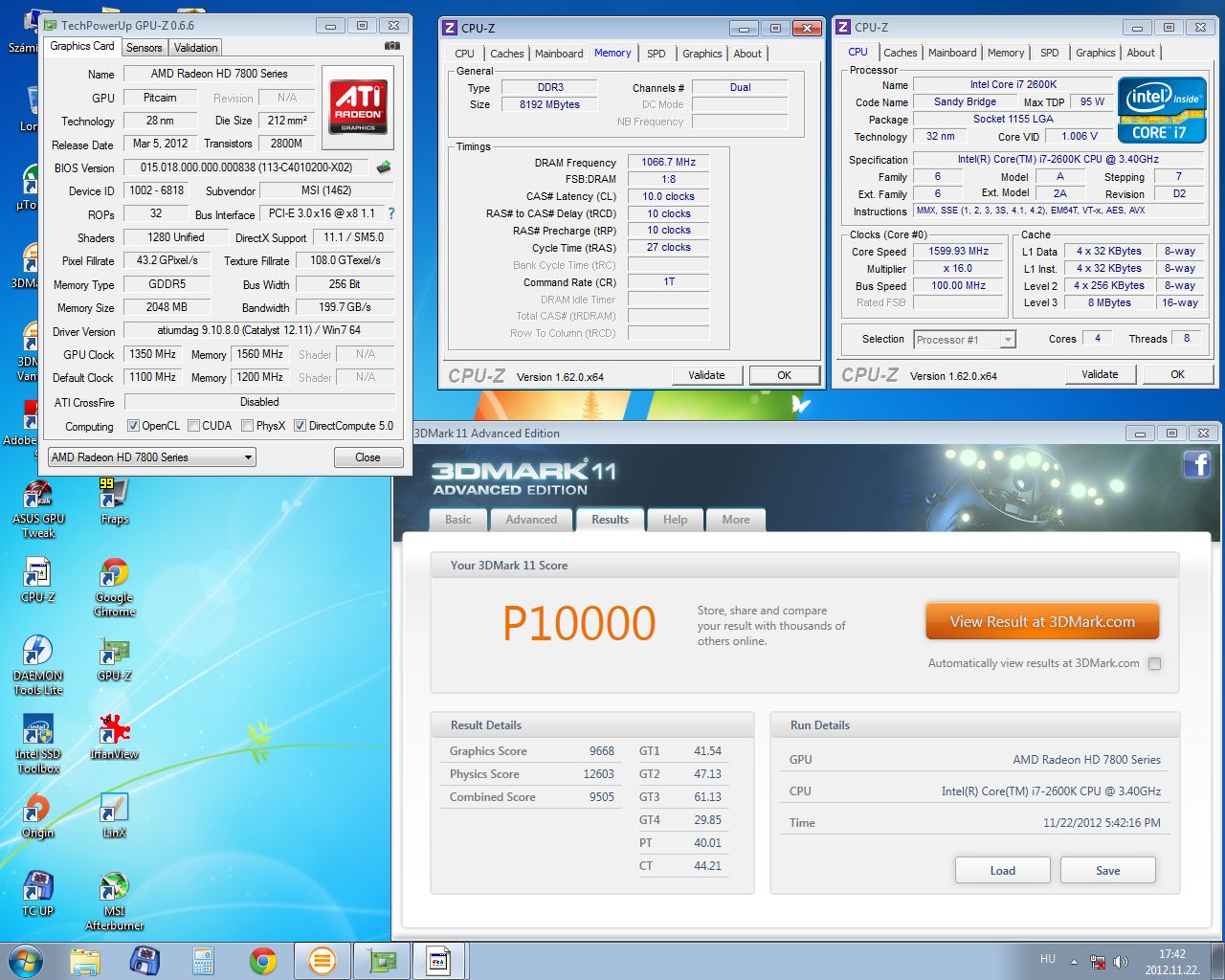1225x980 pixels.
Task: Click the GPU Clock 1350 MHz field
Action: (x=153, y=354)
